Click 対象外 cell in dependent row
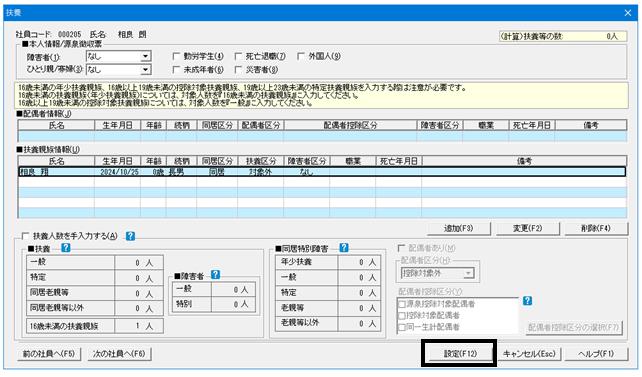642x377 pixels. (x=260, y=172)
